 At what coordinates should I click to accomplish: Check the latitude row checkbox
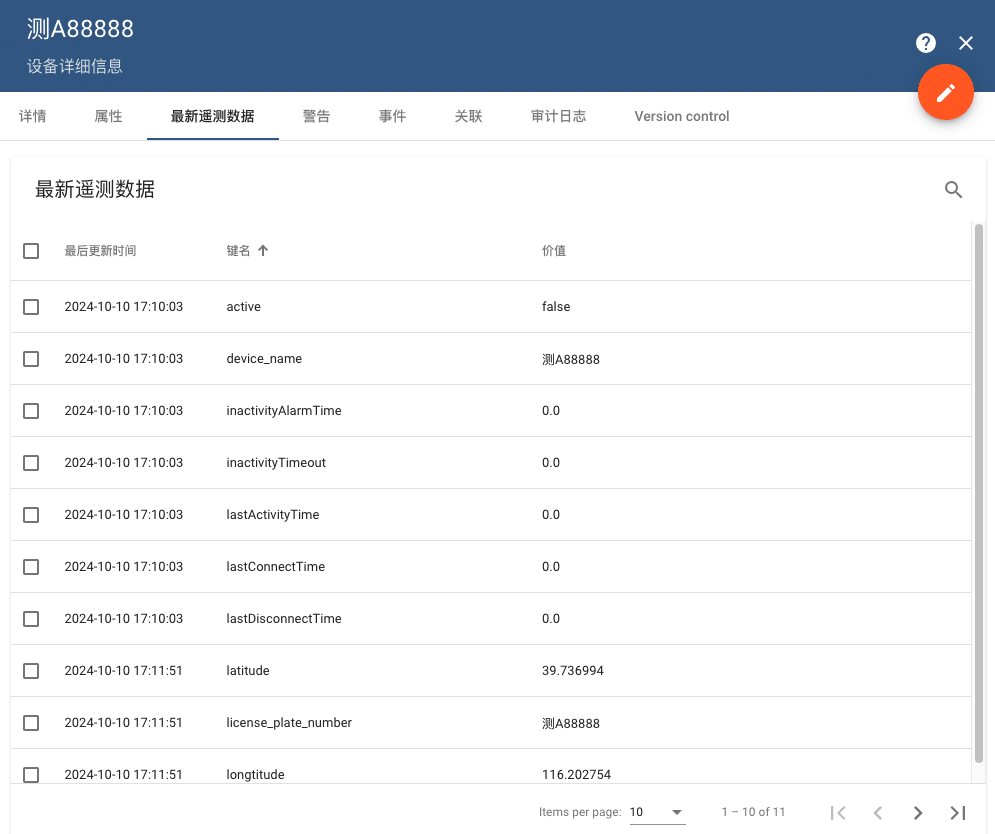30,670
